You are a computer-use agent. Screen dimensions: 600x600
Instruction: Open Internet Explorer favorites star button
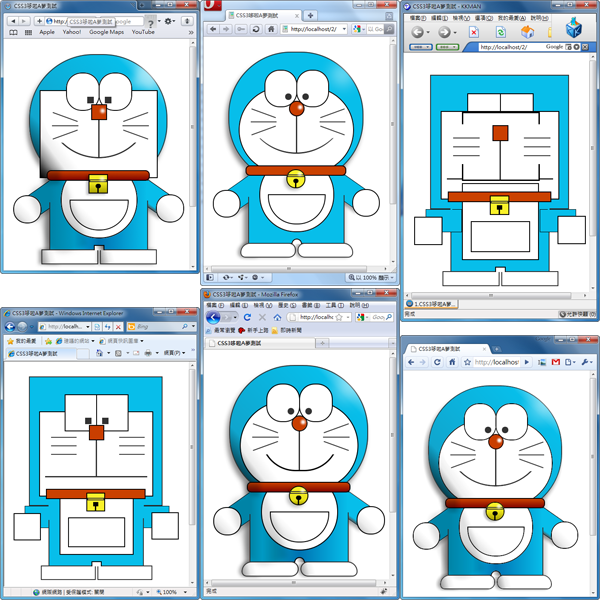click(22, 341)
